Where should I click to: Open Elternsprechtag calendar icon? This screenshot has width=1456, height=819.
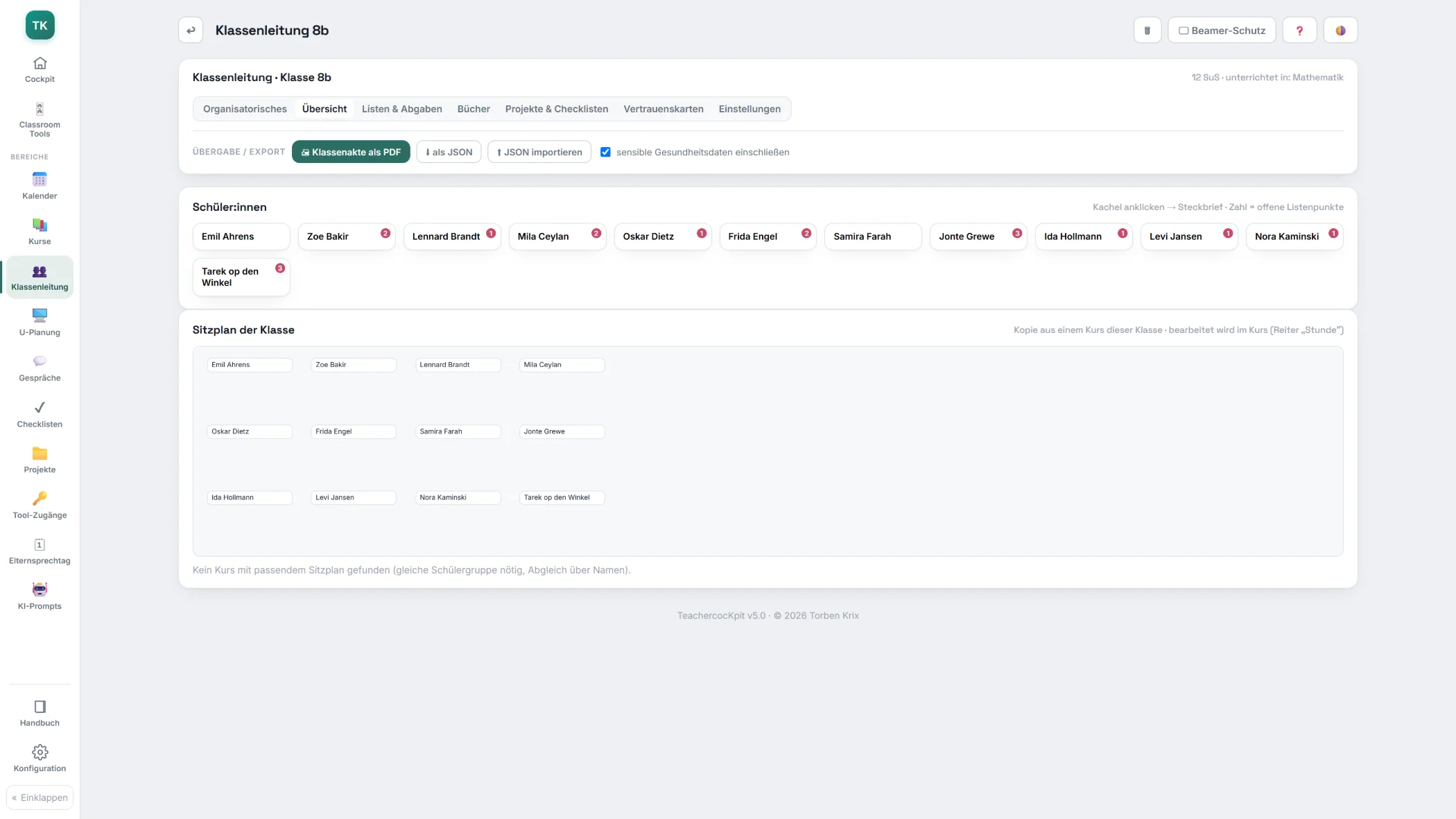coord(40,544)
